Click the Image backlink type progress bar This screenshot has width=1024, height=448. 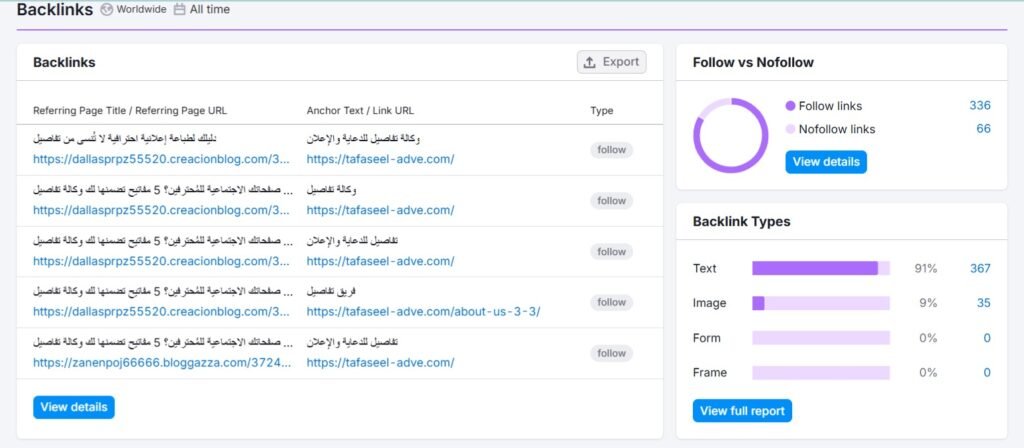pyautogui.click(x=821, y=303)
